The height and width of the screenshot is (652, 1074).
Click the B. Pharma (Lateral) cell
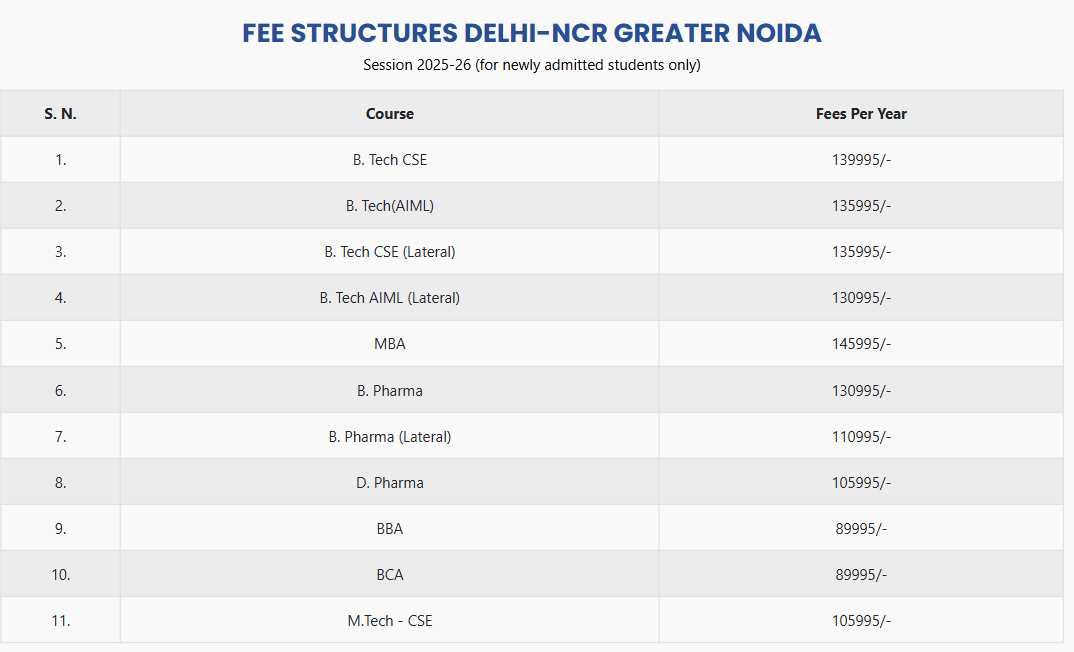(x=389, y=436)
